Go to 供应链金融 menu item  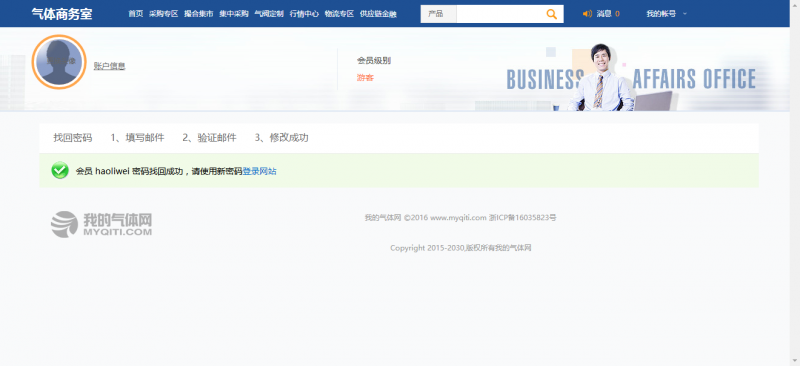378,14
